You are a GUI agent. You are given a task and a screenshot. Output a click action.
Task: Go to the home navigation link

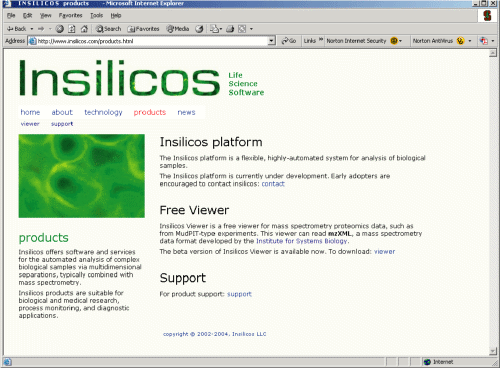(x=30, y=112)
